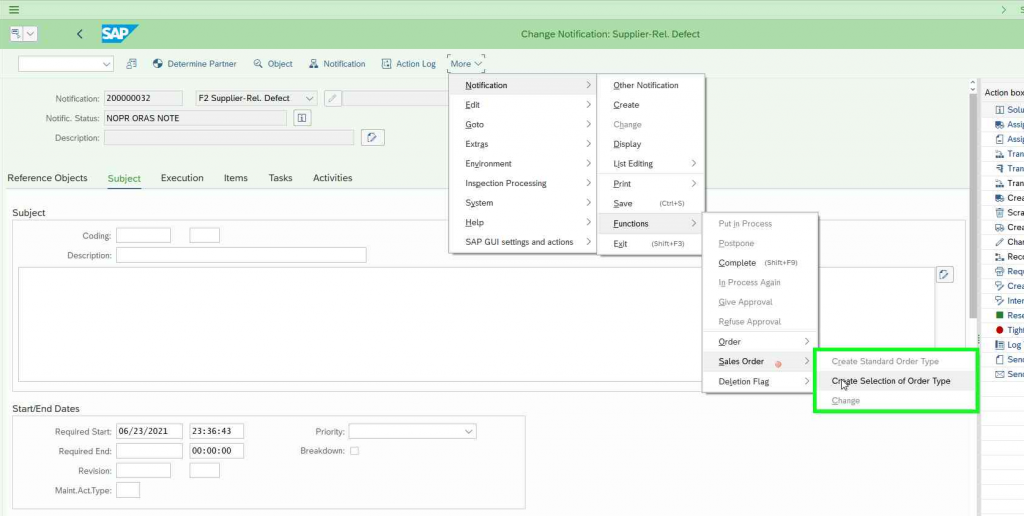The height and width of the screenshot is (516, 1024).
Task: Open the Edit menu entry
Action: coord(522,105)
